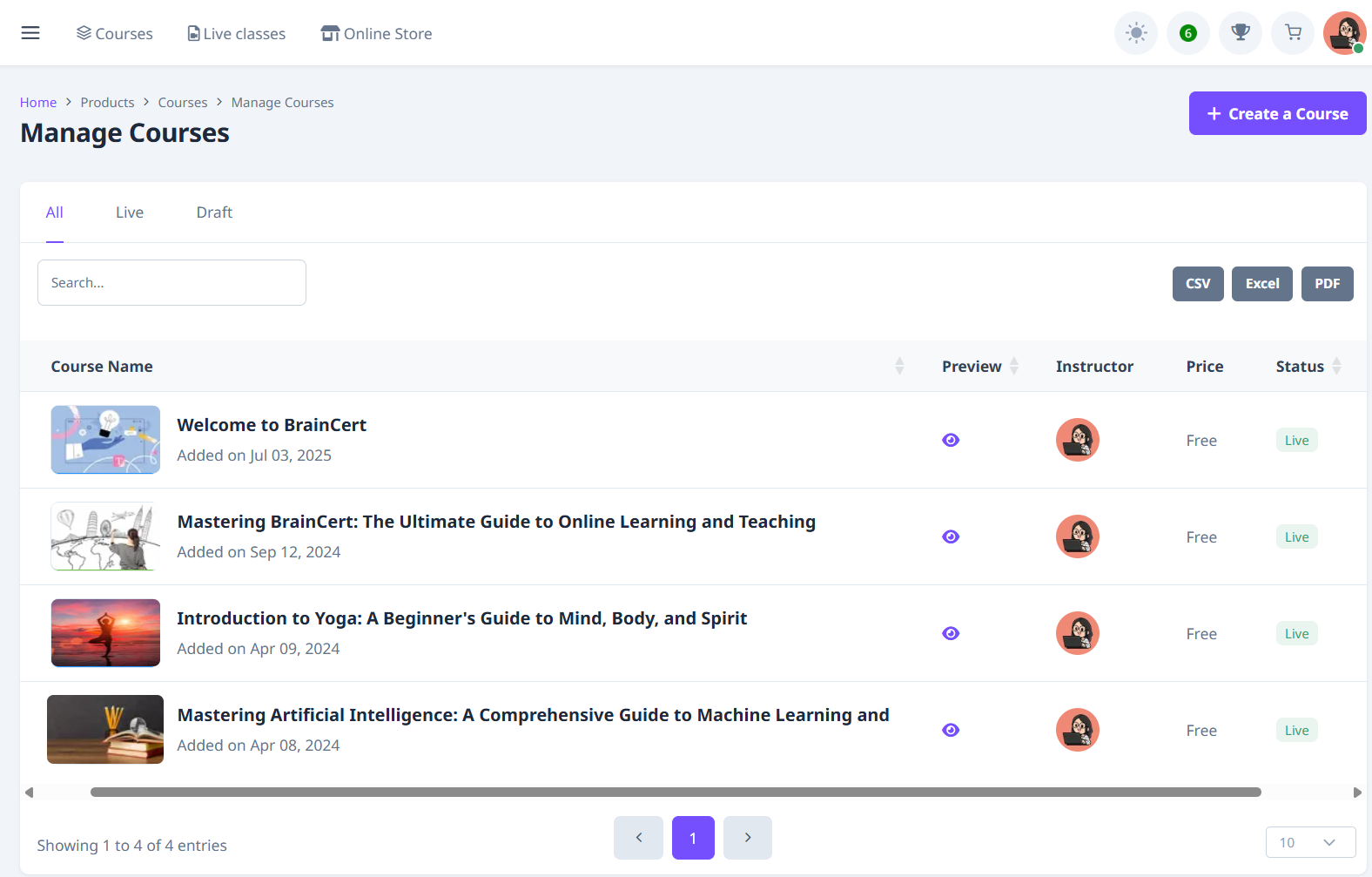Viewport: 1372px width, 877px height.
Task: Open Mastering Artificial Intelligence course title
Action: [x=533, y=715]
